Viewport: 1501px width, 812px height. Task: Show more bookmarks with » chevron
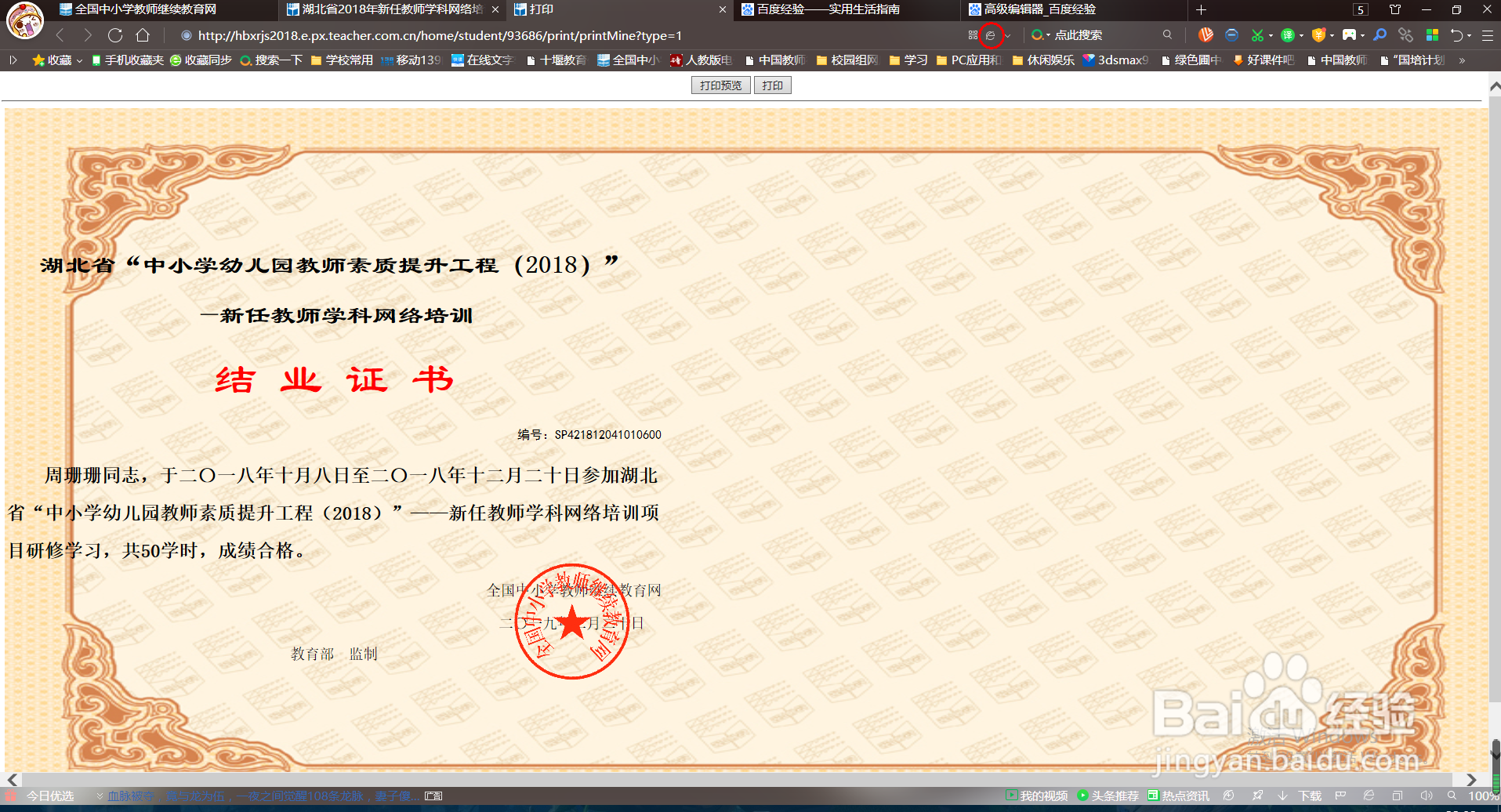pos(1462,60)
